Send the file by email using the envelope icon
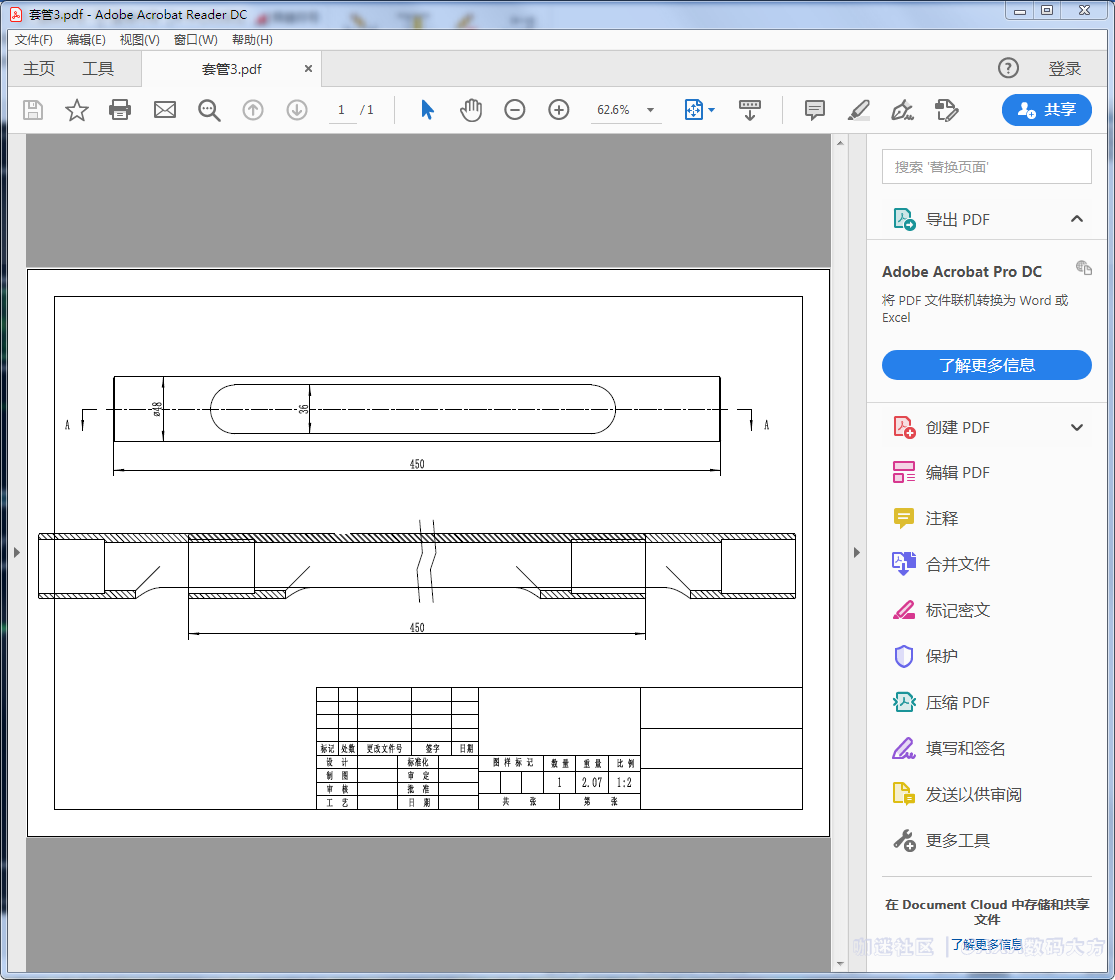 165,110
